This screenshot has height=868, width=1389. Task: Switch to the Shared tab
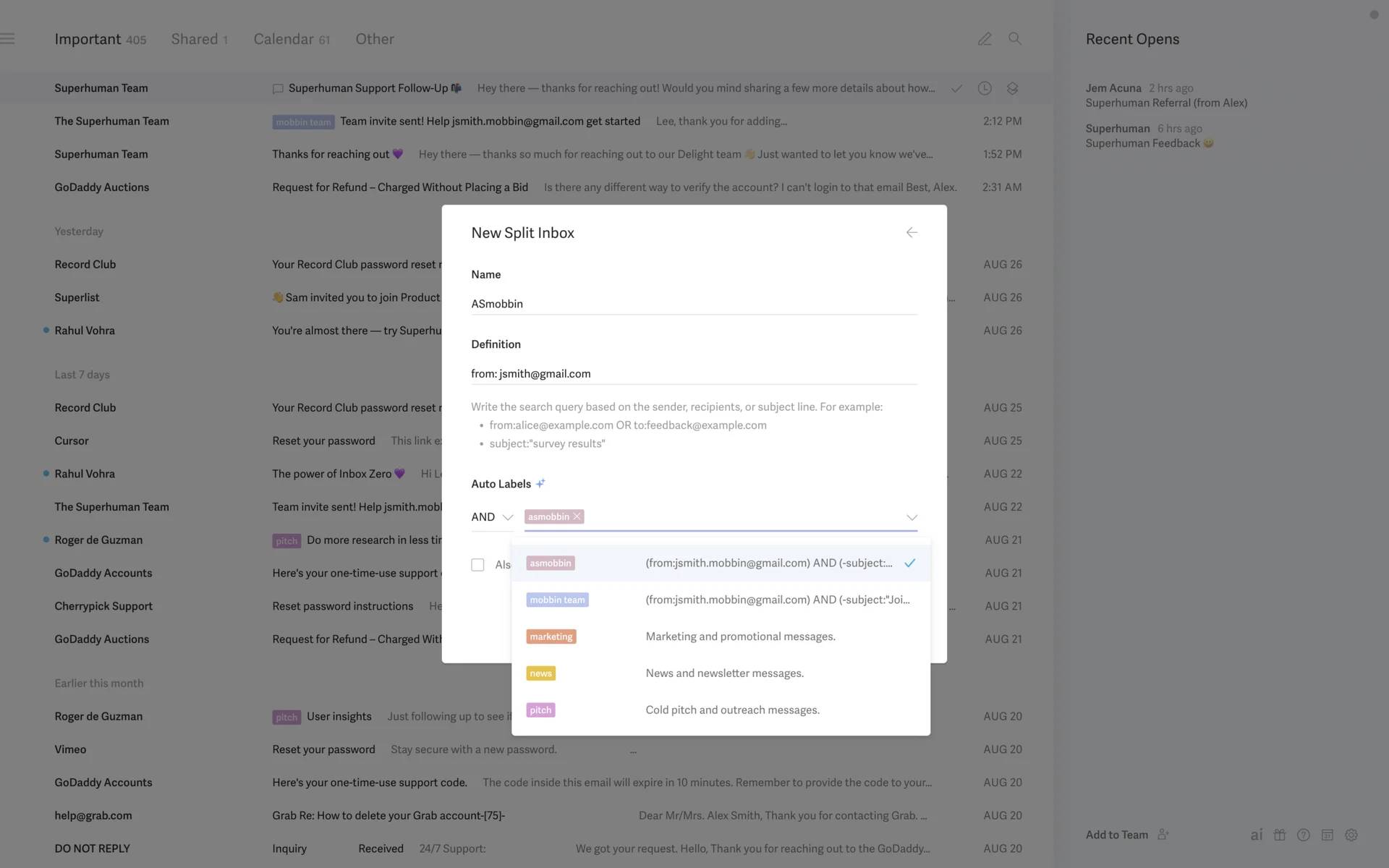pyautogui.click(x=199, y=39)
